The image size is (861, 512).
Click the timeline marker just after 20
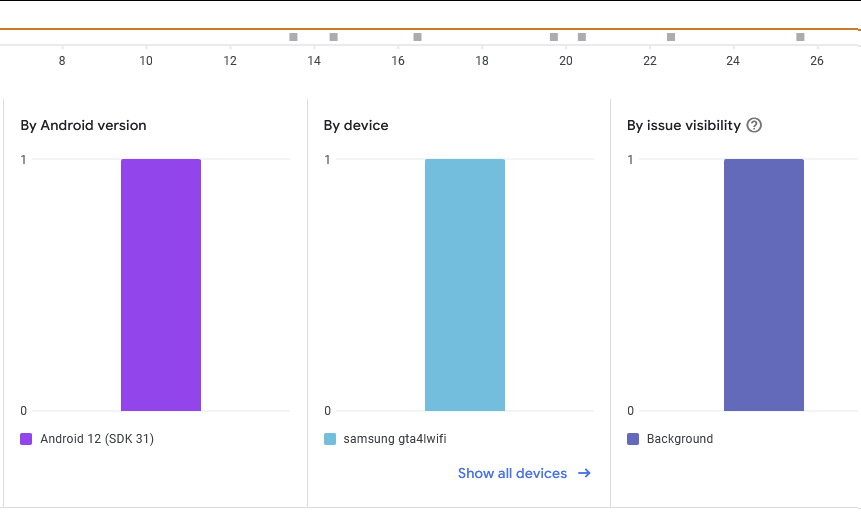point(582,37)
